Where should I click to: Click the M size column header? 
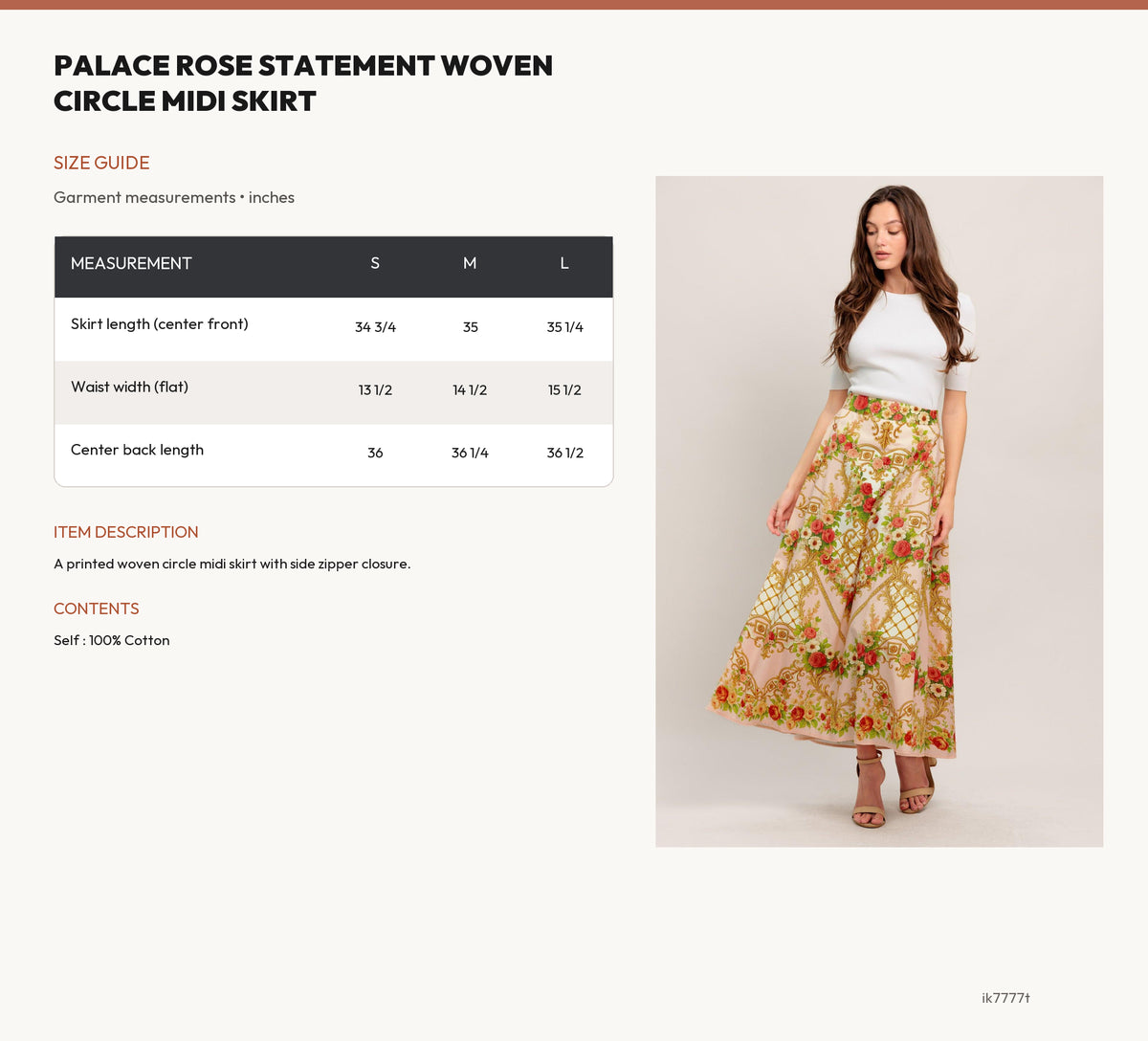pos(470,263)
